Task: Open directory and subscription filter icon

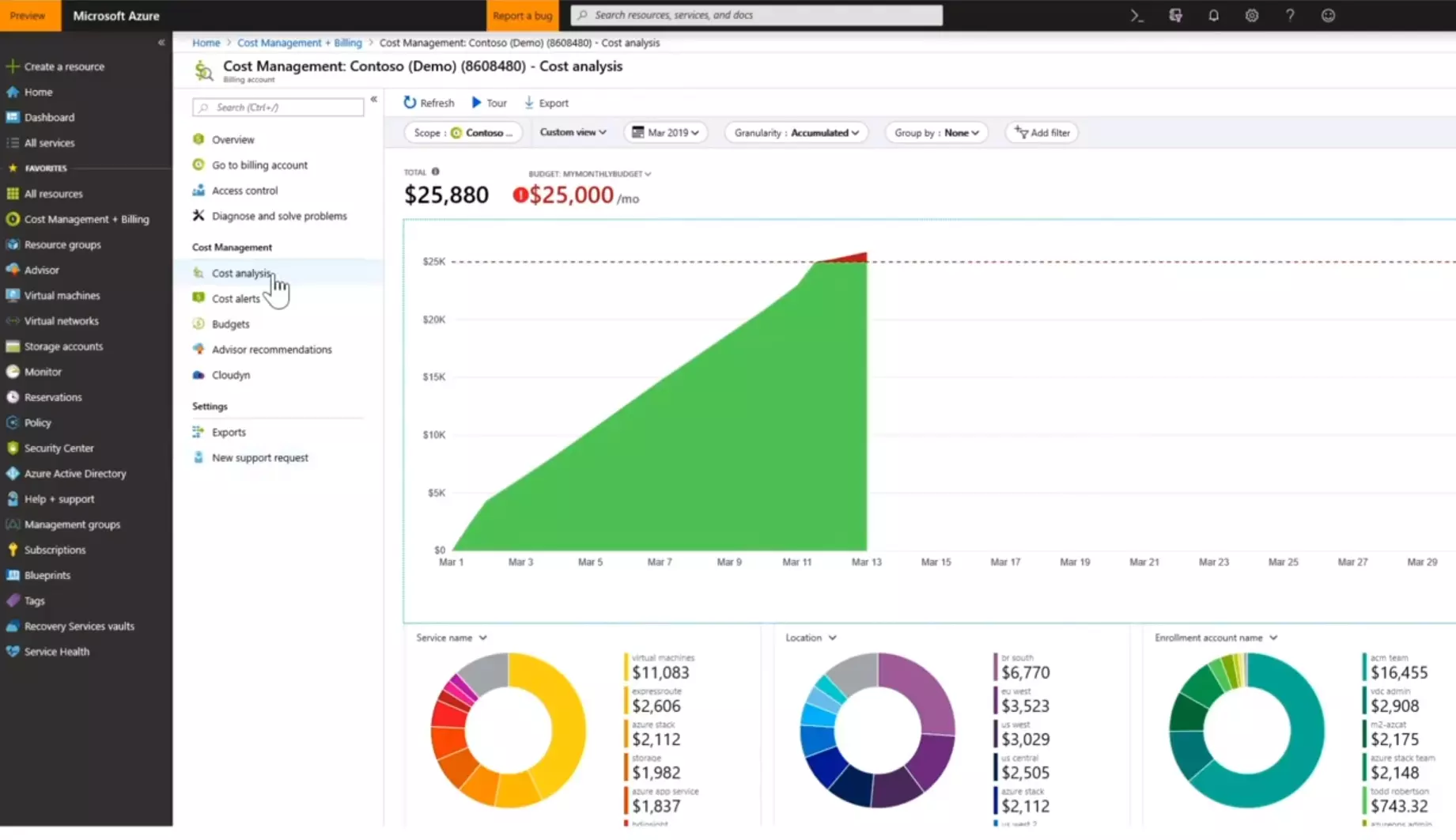Action: tap(1175, 15)
